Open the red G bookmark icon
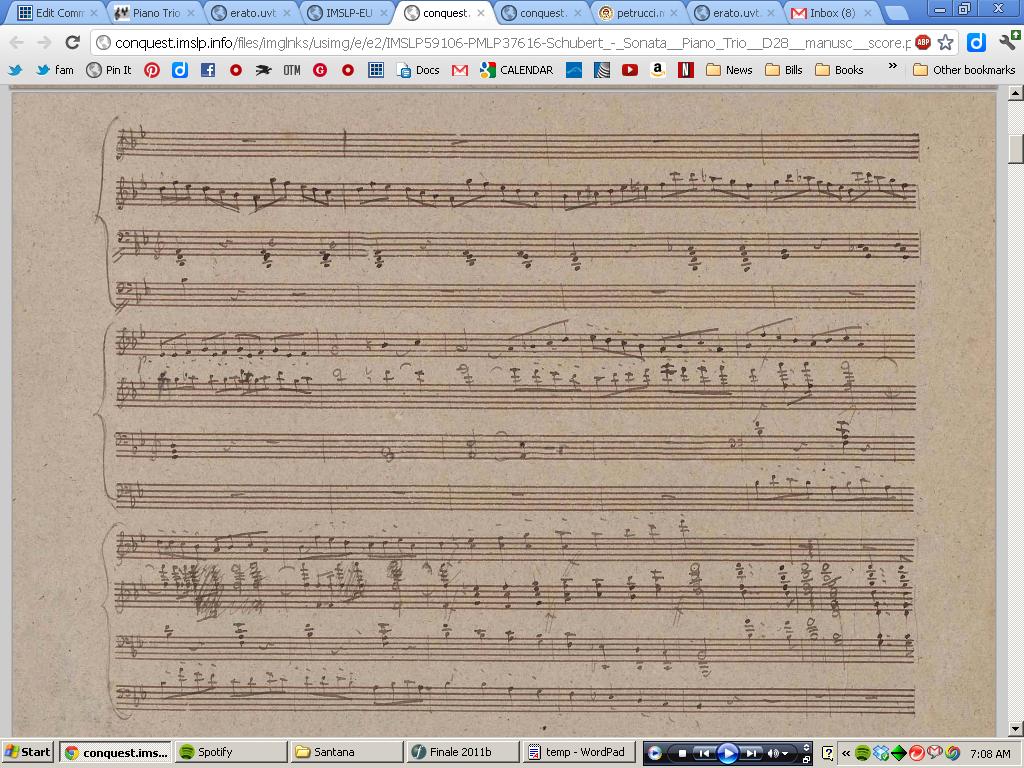The height and width of the screenshot is (768, 1024). coord(320,70)
